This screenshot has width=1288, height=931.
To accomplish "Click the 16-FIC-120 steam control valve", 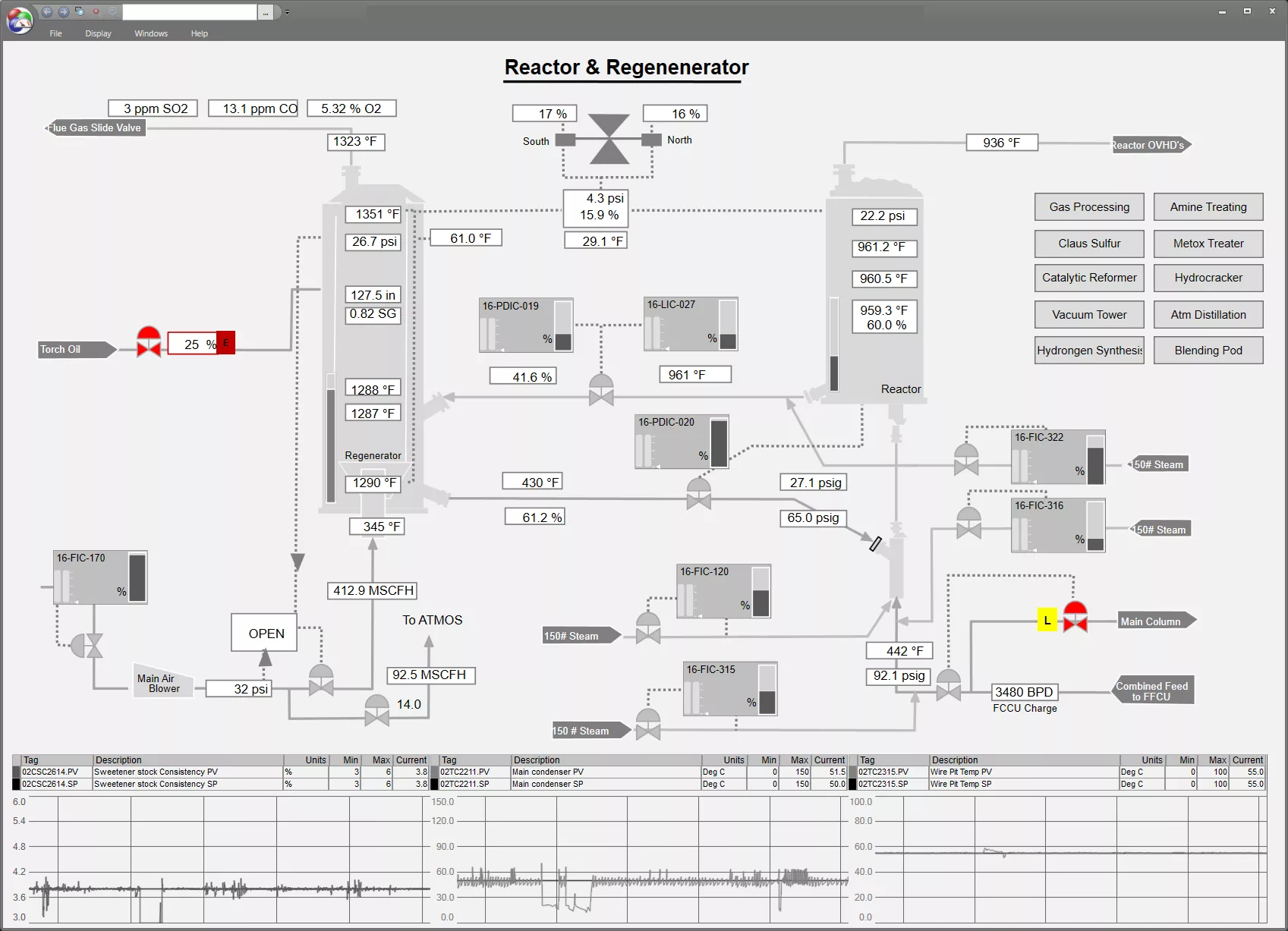I will pos(647,628).
